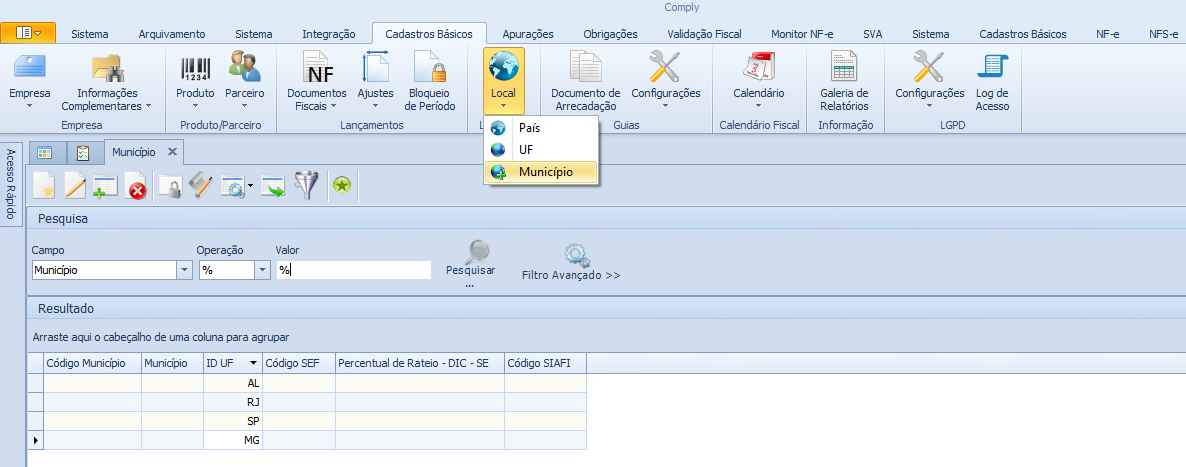Select País from the Local menu
The image size is (1186, 467).
point(529,128)
